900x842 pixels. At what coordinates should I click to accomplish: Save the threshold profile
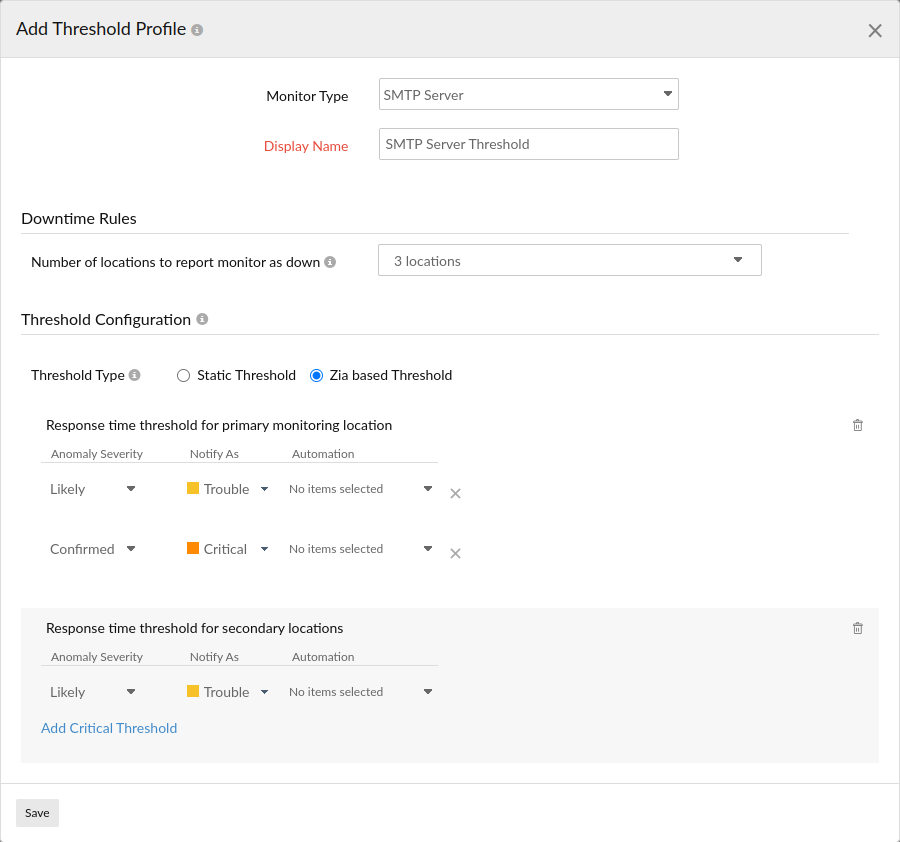coord(37,812)
